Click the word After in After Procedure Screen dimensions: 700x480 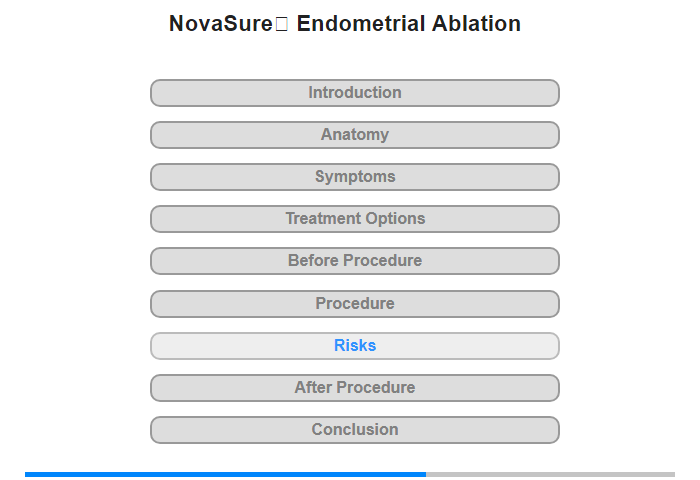(313, 388)
